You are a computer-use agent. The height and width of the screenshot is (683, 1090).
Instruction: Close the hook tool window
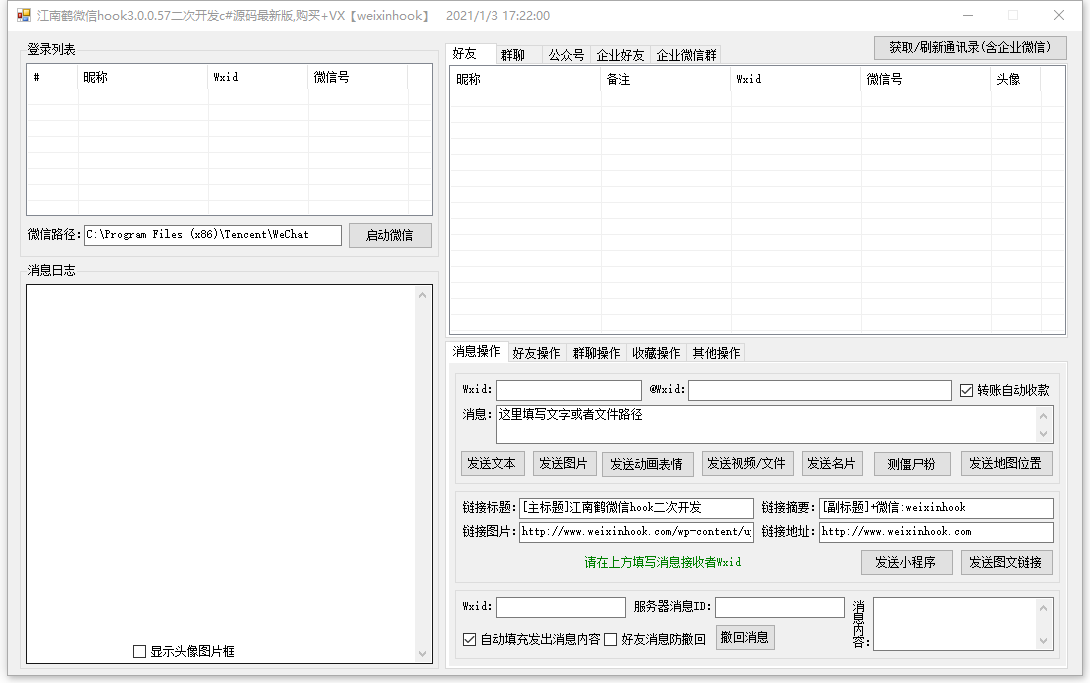pyautogui.click(x=1059, y=15)
